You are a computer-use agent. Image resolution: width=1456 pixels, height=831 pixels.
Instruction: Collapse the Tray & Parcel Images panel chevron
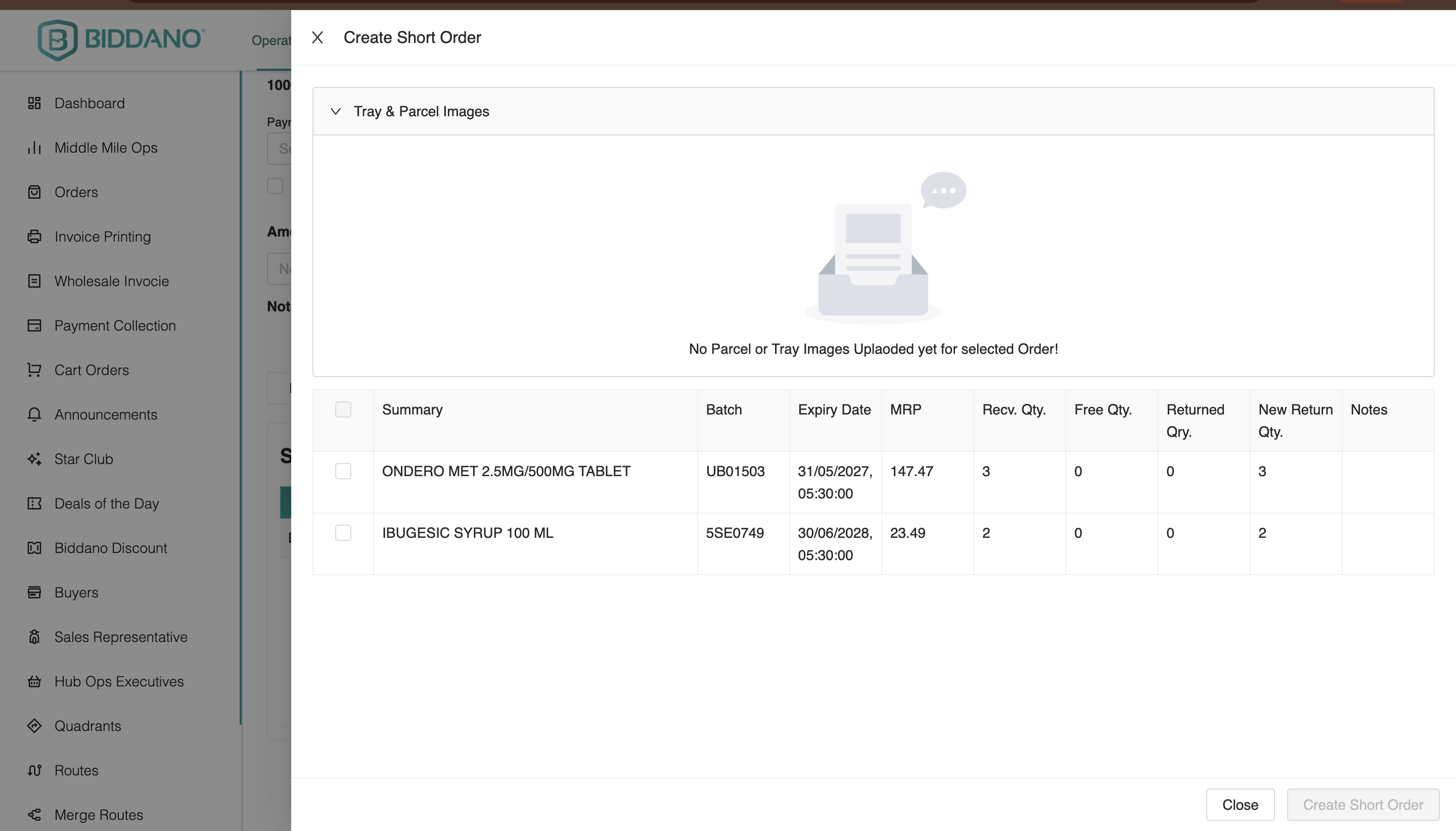336,111
